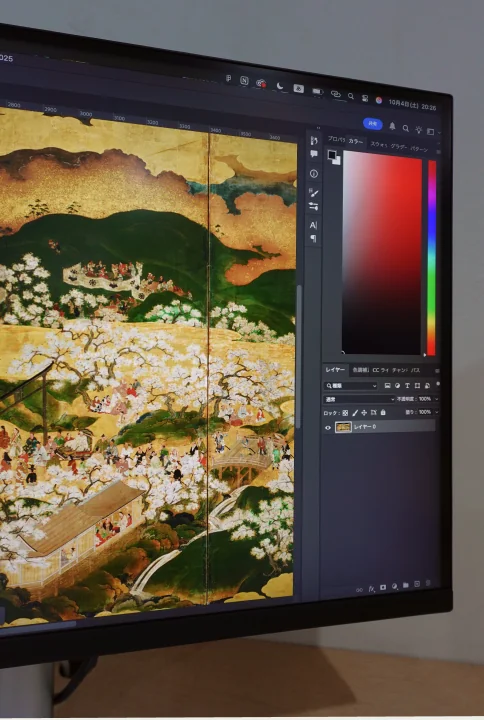The height and width of the screenshot is (720, 484).
Task: Toggle the layer filter on/off switch
Action: [x=437, y=384]
